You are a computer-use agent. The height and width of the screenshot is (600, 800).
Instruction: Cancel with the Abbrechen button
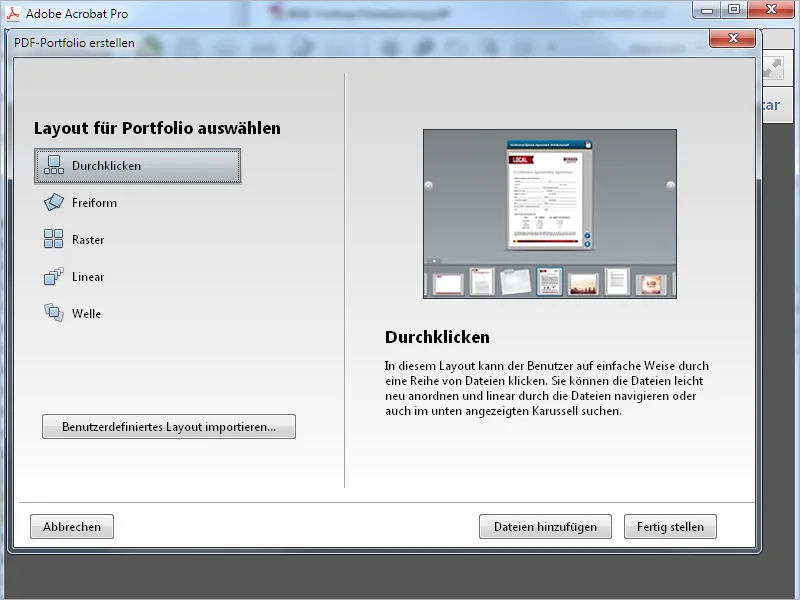point(72,527)
